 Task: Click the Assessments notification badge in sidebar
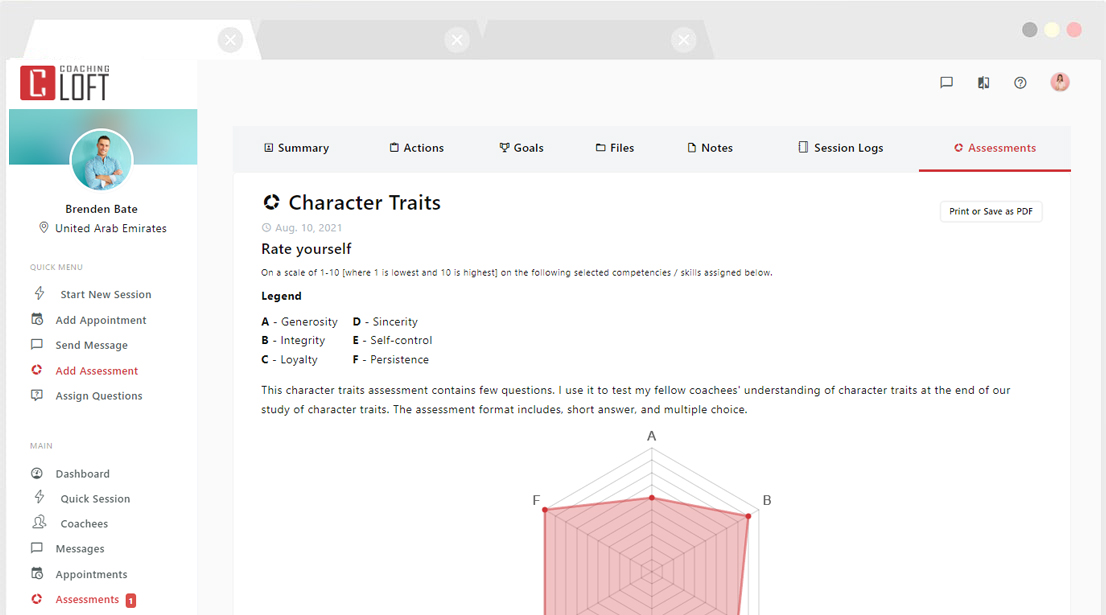click(x=131, y=601)
